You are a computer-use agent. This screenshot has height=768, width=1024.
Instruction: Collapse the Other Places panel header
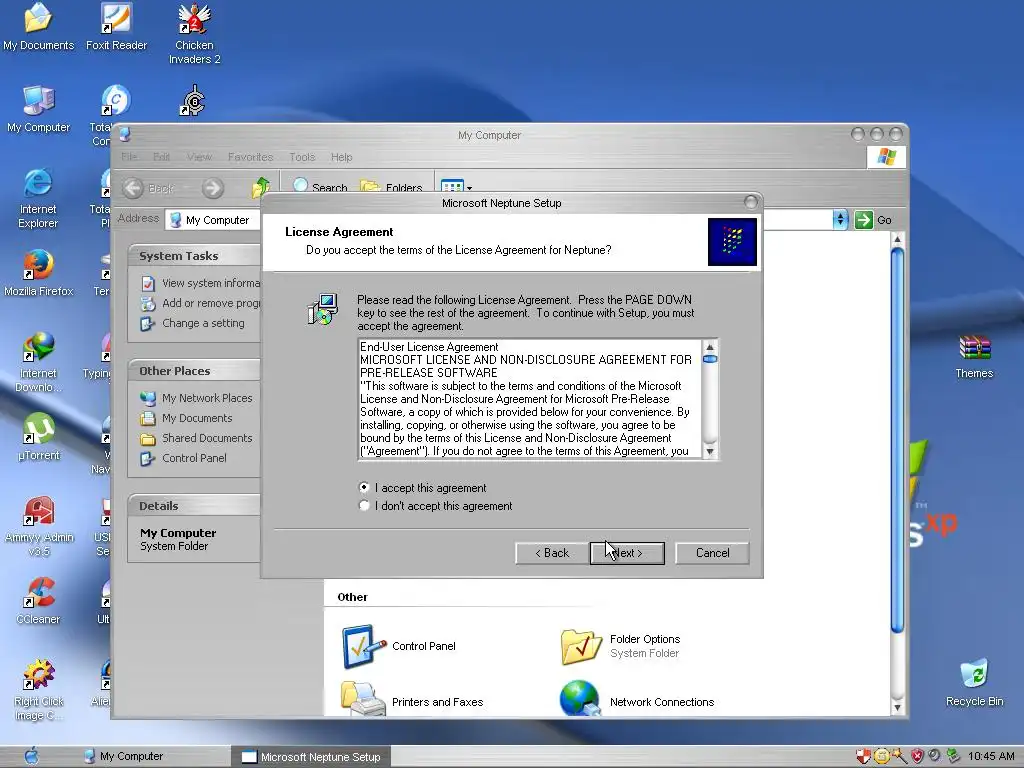[195, 370]
